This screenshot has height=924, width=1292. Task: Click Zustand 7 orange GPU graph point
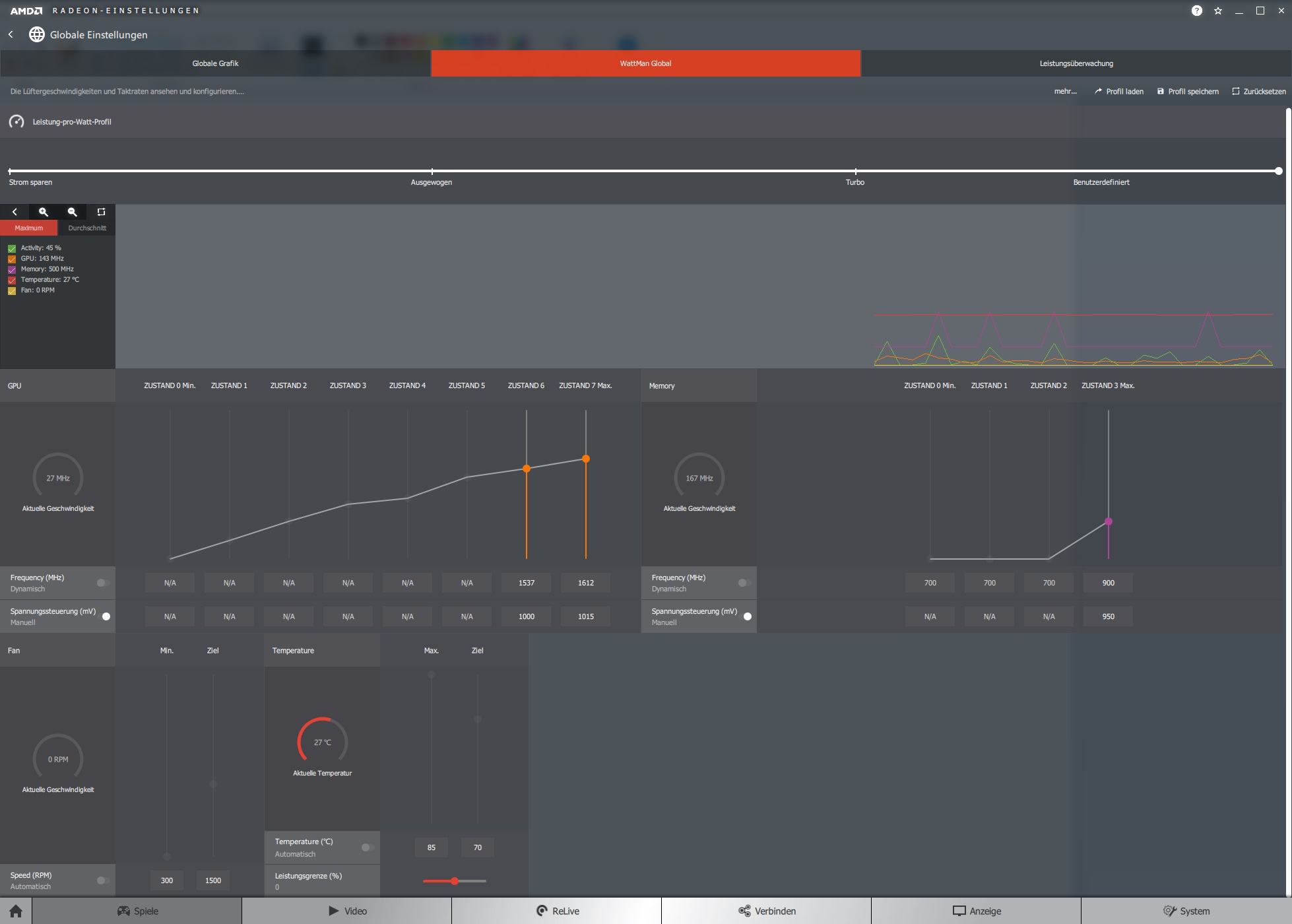point(586,459)
